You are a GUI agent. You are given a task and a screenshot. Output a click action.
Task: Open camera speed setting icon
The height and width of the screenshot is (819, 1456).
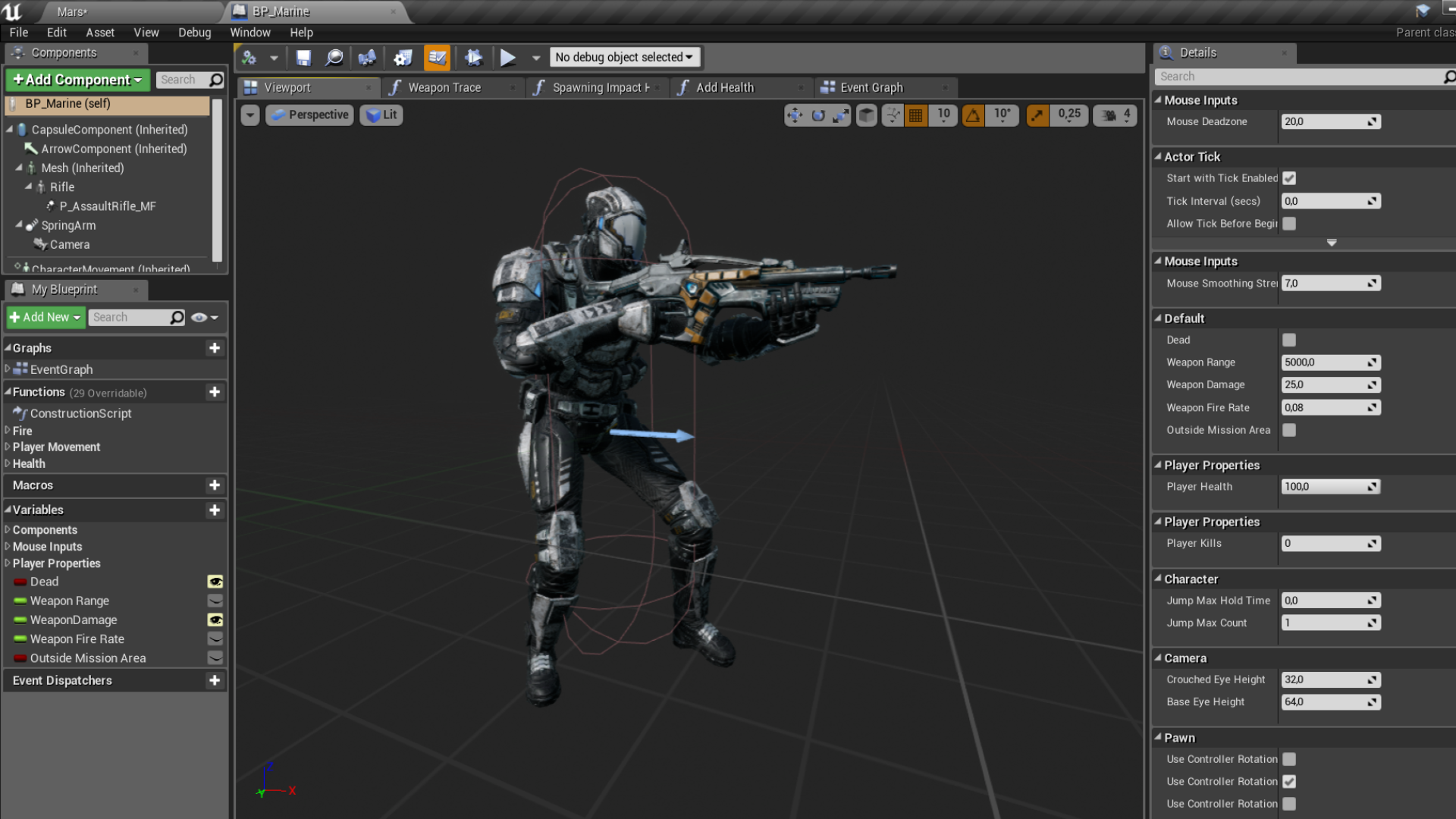(1115, 115)
